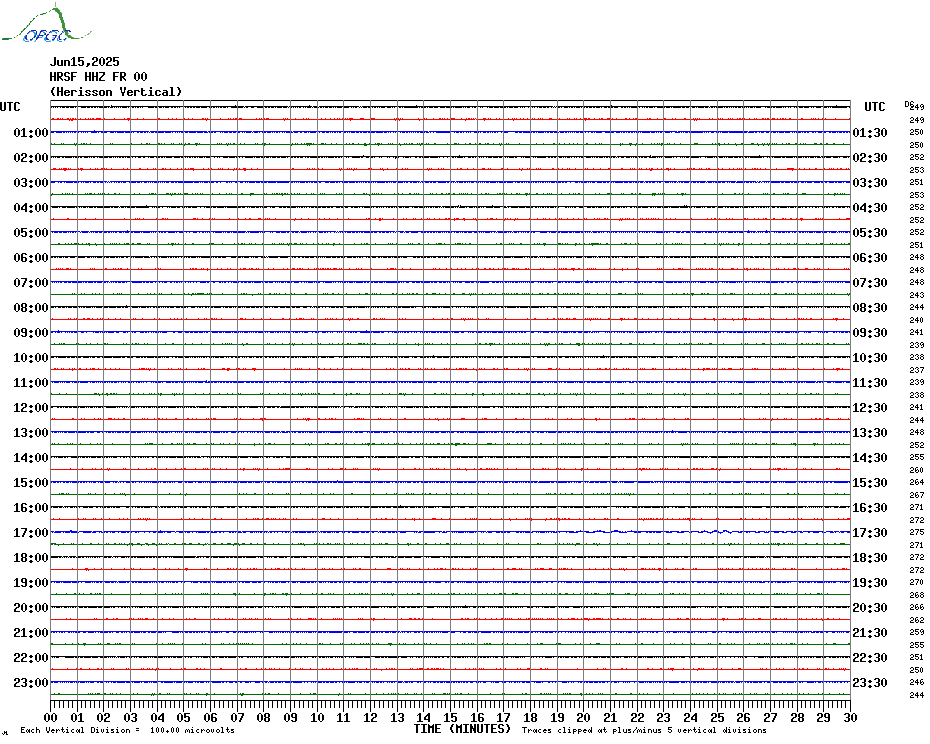Click minute label '00' on time axis
The image size is (930, 744).
(50, 717)
